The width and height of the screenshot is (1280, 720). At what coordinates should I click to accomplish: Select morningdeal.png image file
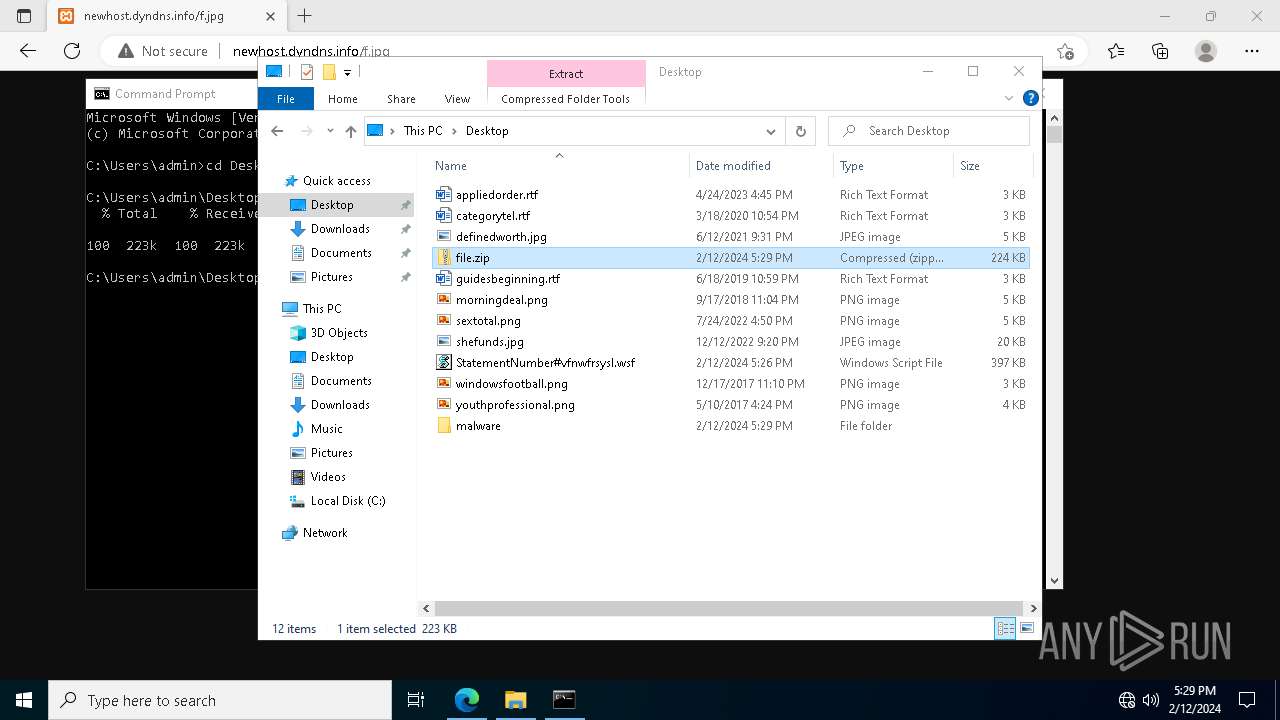coord(501,300)
